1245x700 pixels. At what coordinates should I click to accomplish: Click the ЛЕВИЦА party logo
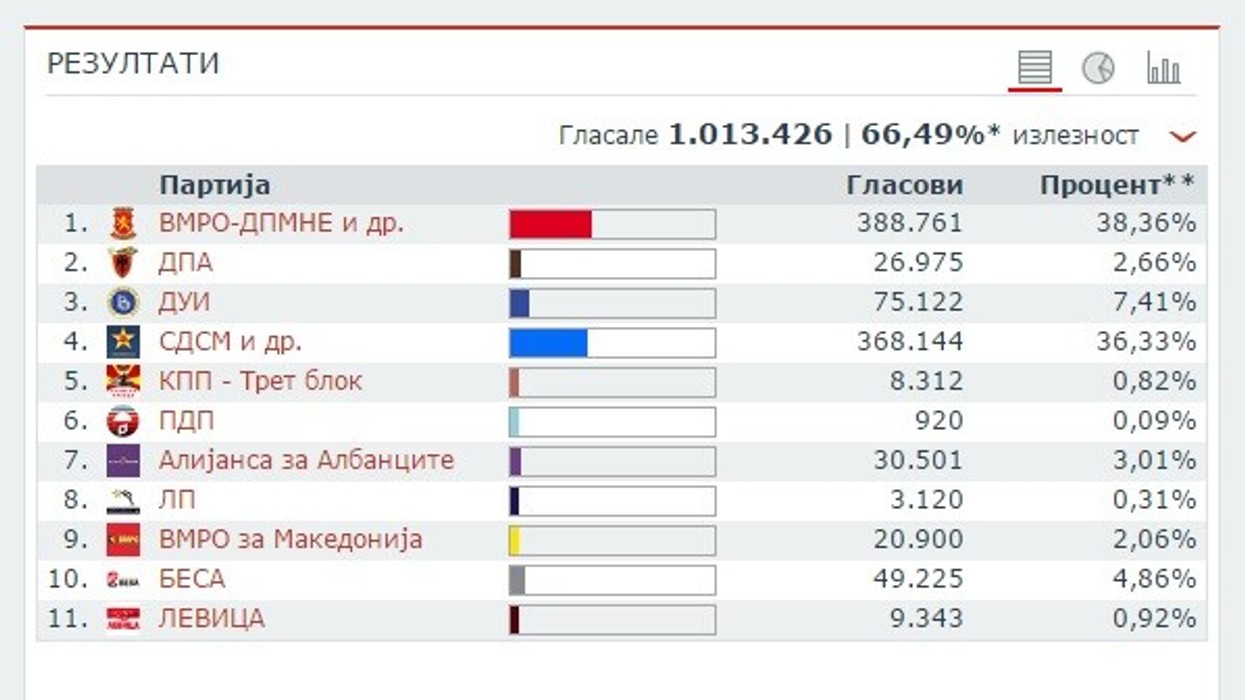(123, 619)
